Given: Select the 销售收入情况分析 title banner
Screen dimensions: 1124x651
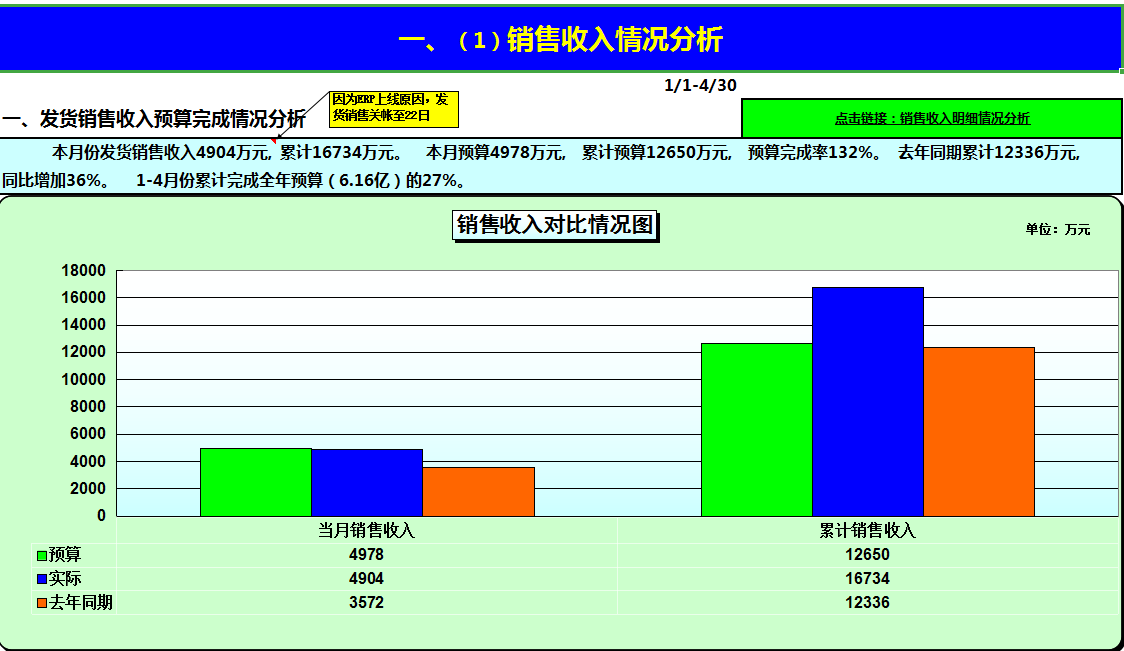Looking at the screenshot, I should pos(562,39).
